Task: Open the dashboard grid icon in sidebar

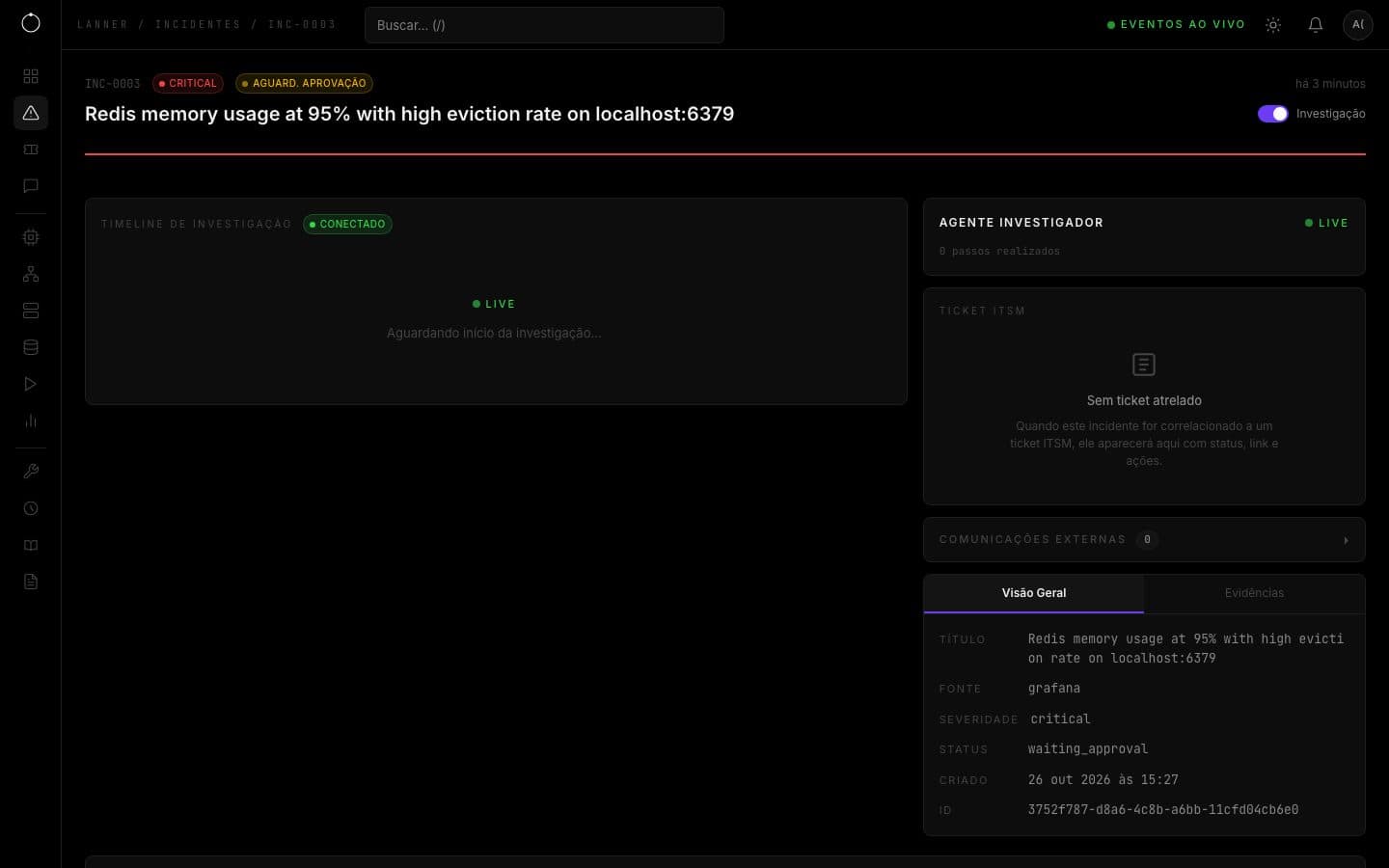Action: click(31, 76)
